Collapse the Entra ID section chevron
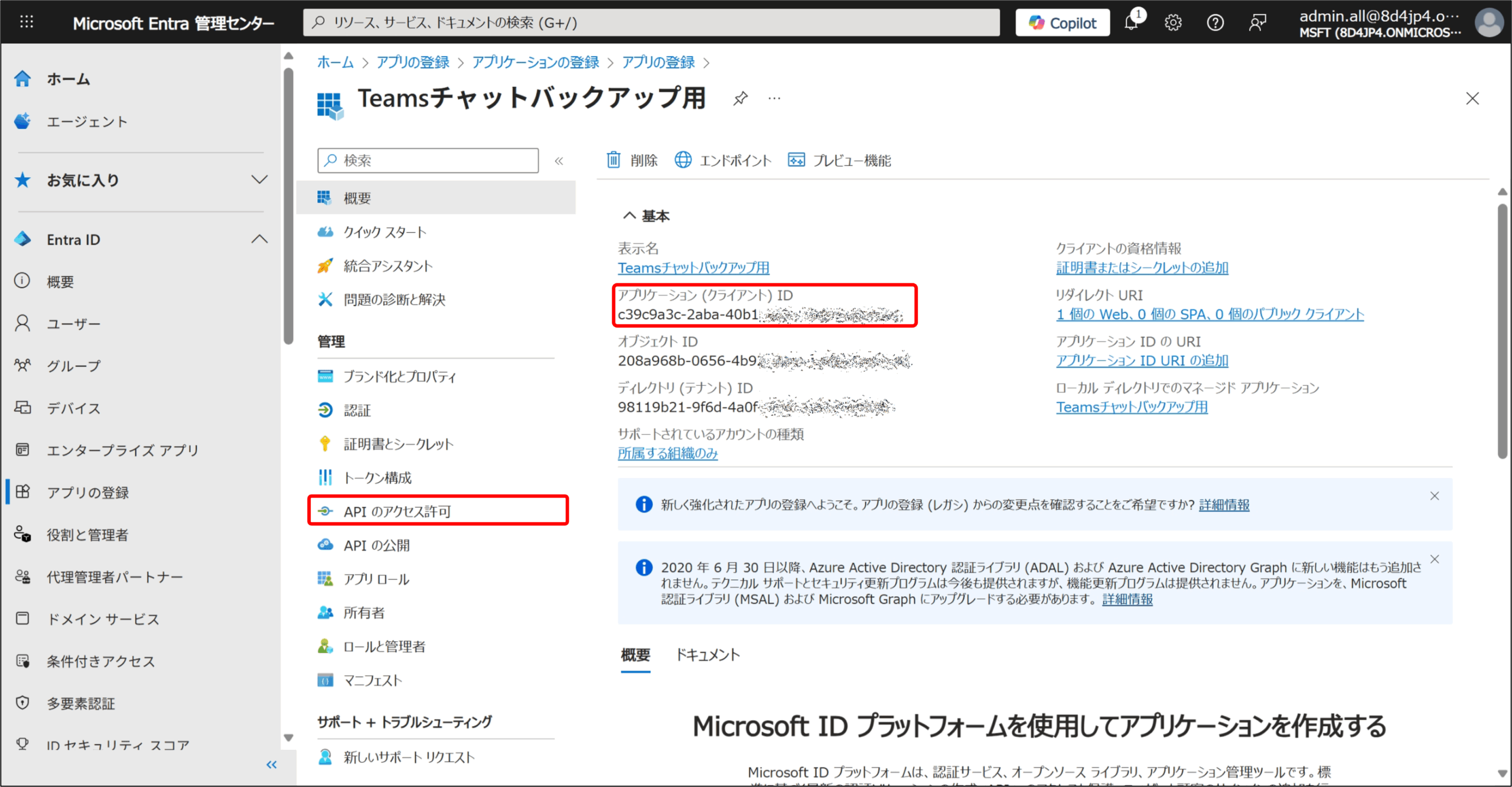Viewport: 1512px width, 787px height. tap(259, 239)
